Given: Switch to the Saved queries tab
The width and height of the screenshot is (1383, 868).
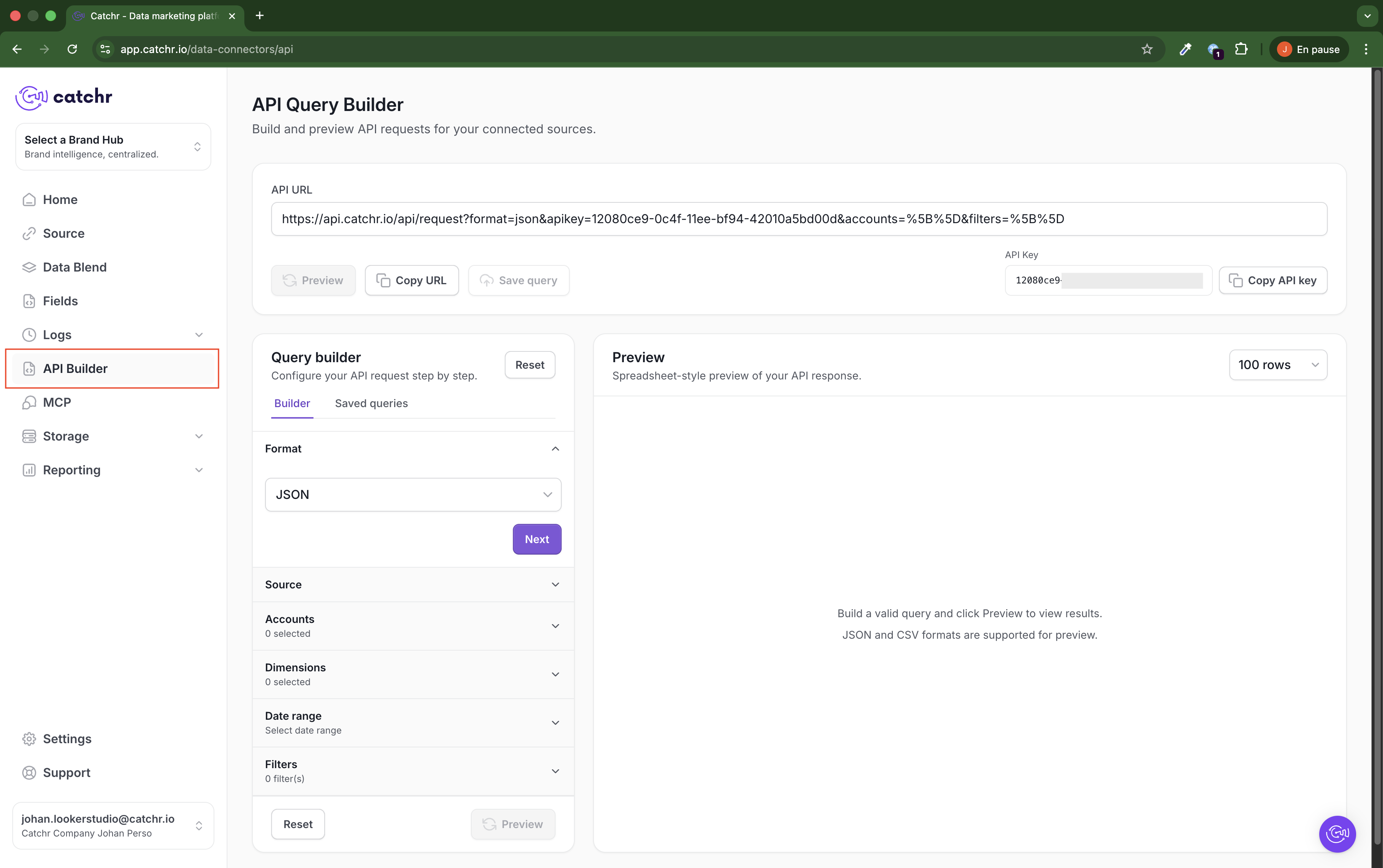Looking at the screenshot, I should [x=371, y=404].
